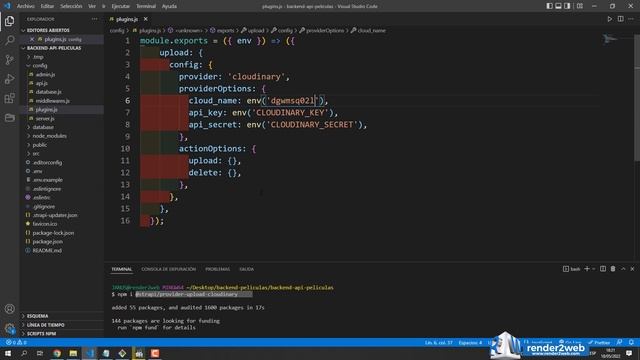Open the folder icon view below Extensions

pos(9,118)
